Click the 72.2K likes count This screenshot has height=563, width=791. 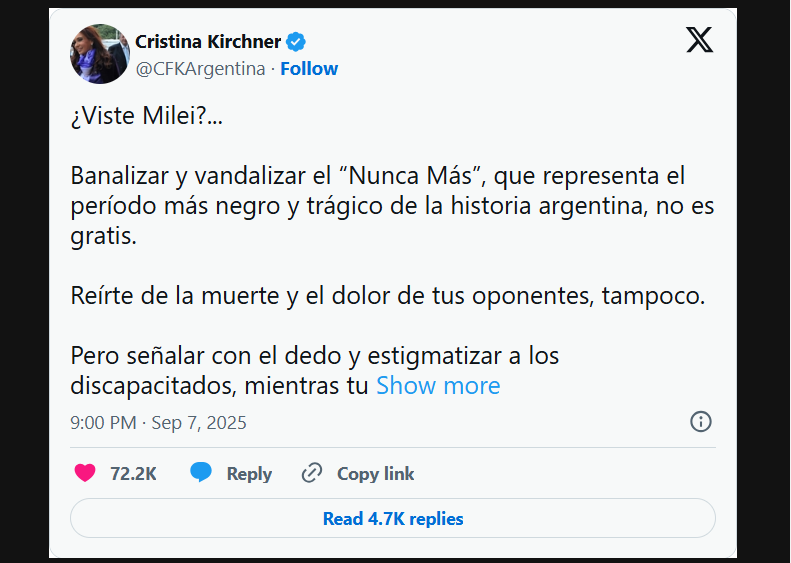(x=133, y=473)
